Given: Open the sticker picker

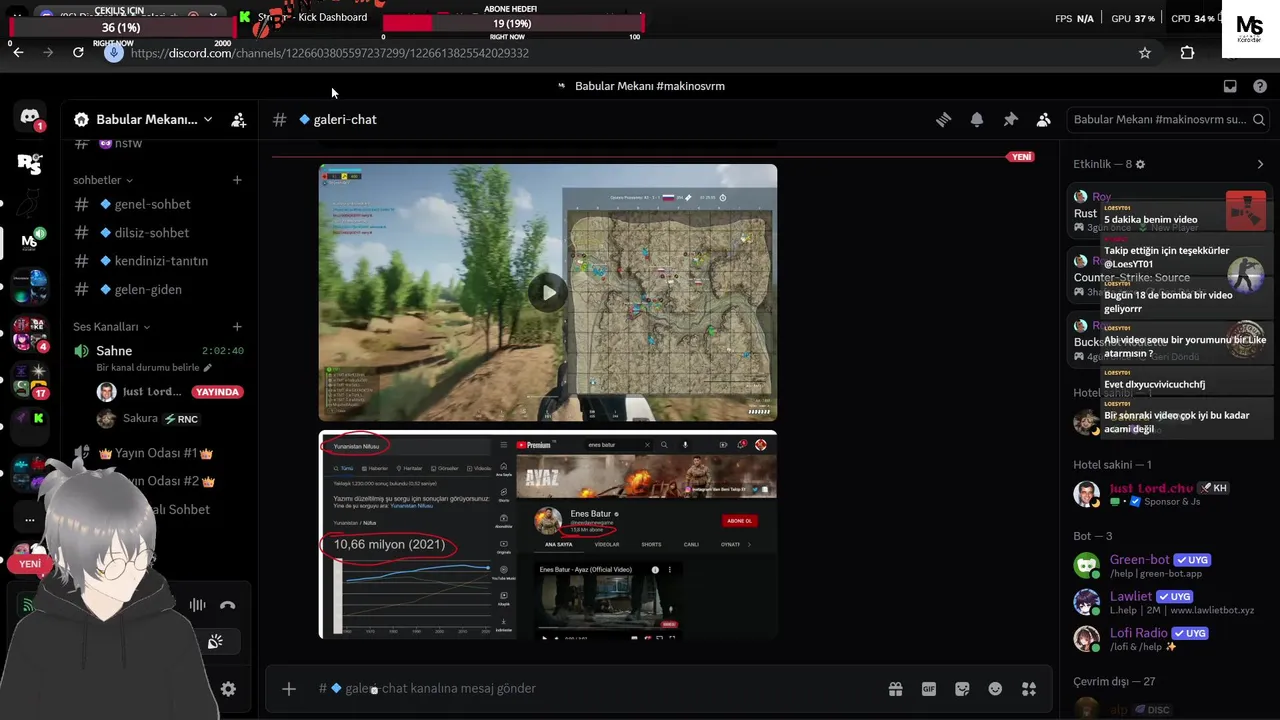Looking at the screenshot, I should (962, 689).
